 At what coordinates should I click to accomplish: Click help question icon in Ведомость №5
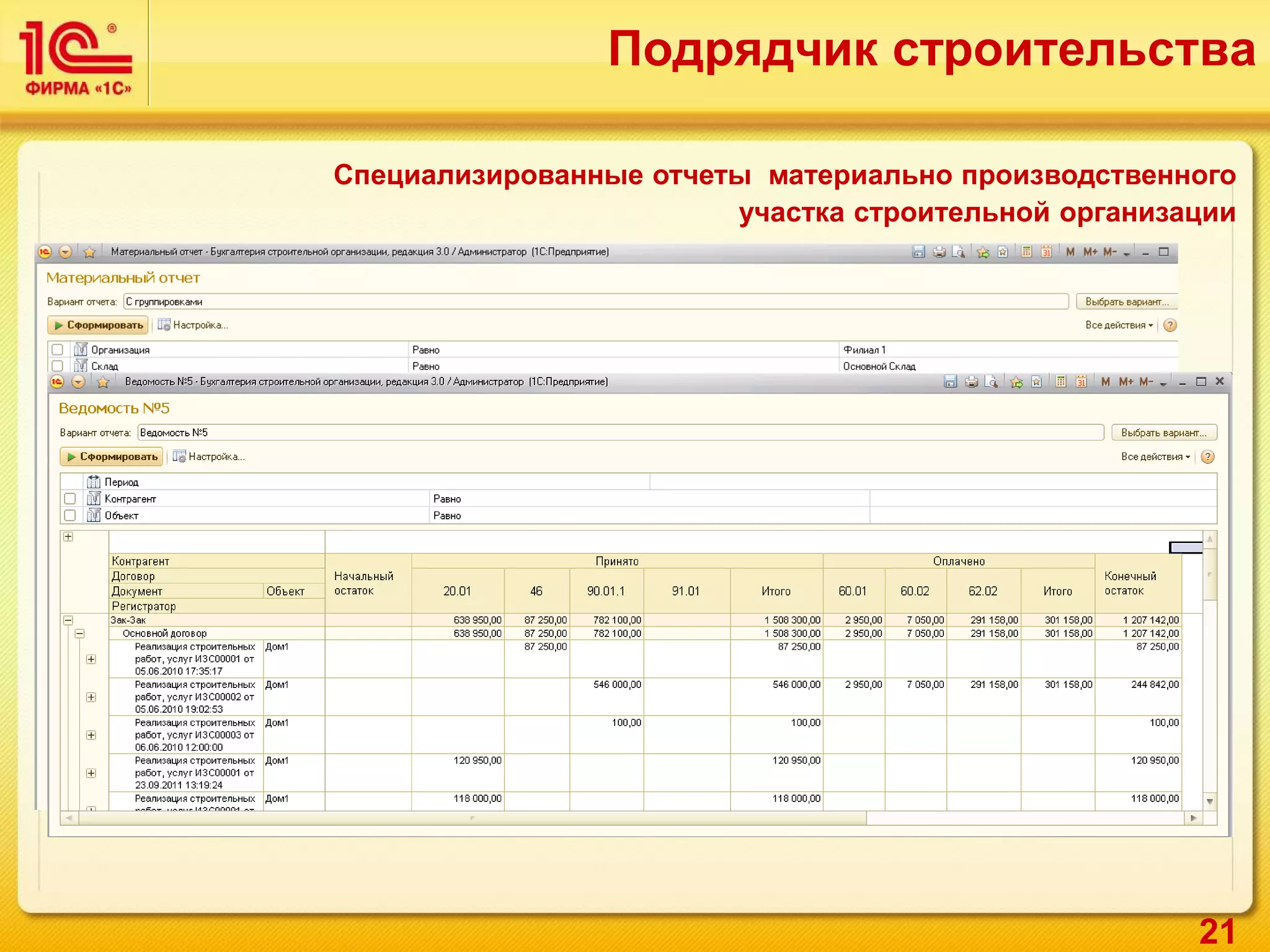coord(1207,457)
